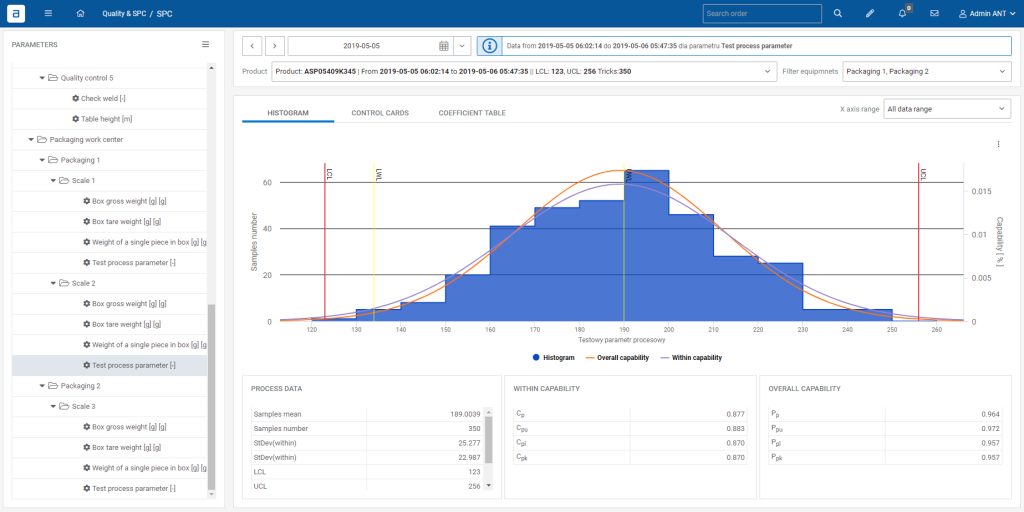Switch to Coefficient Table tab
This screenshot has height=512, width=1024.
[472, 112]
